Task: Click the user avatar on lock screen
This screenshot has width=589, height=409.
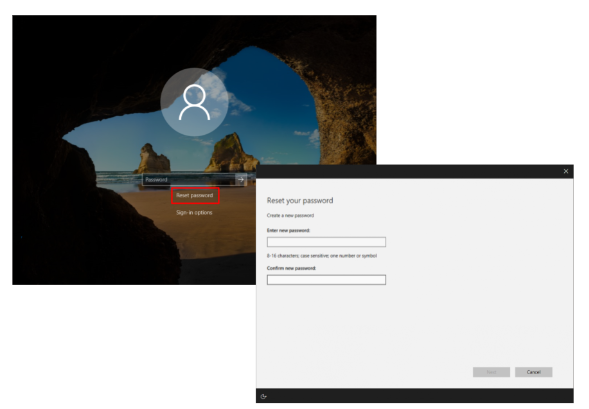Action: (x=194, y=102)
